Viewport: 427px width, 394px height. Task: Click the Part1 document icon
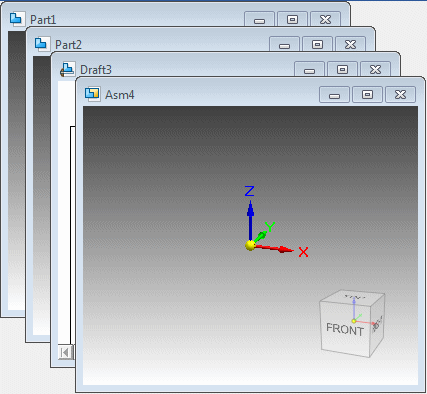pyautogui.click(x=17, y=19)
